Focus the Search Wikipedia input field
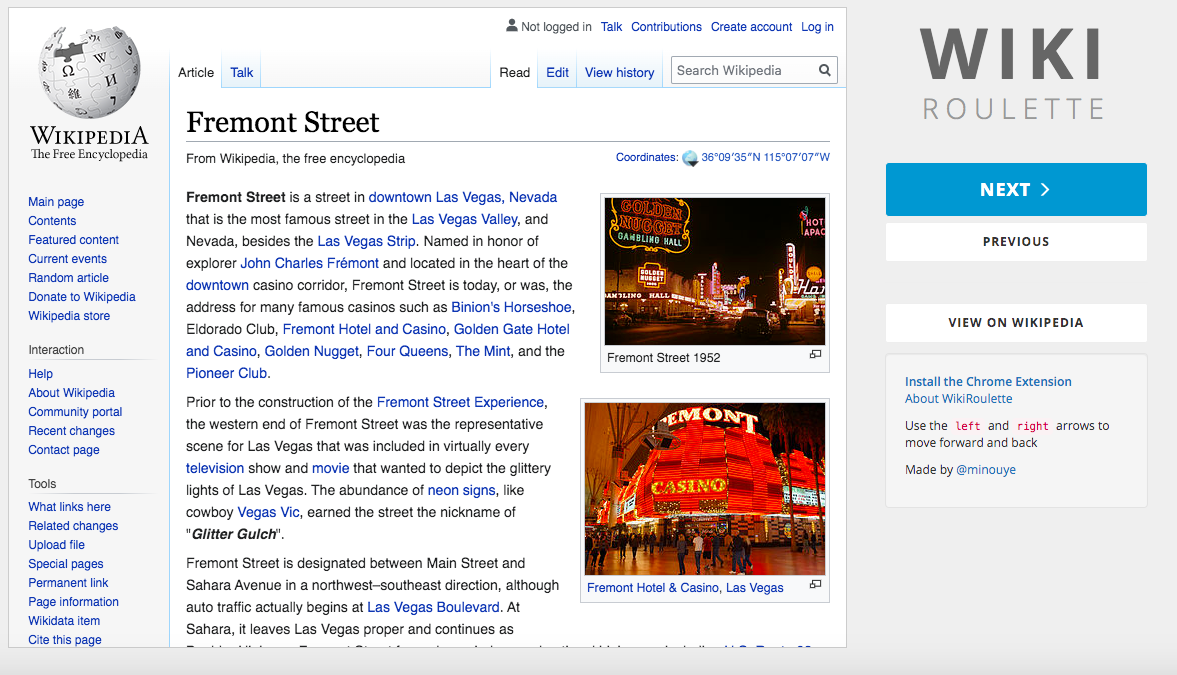This screenshot has height=675, width=1177. click(743, 71)
